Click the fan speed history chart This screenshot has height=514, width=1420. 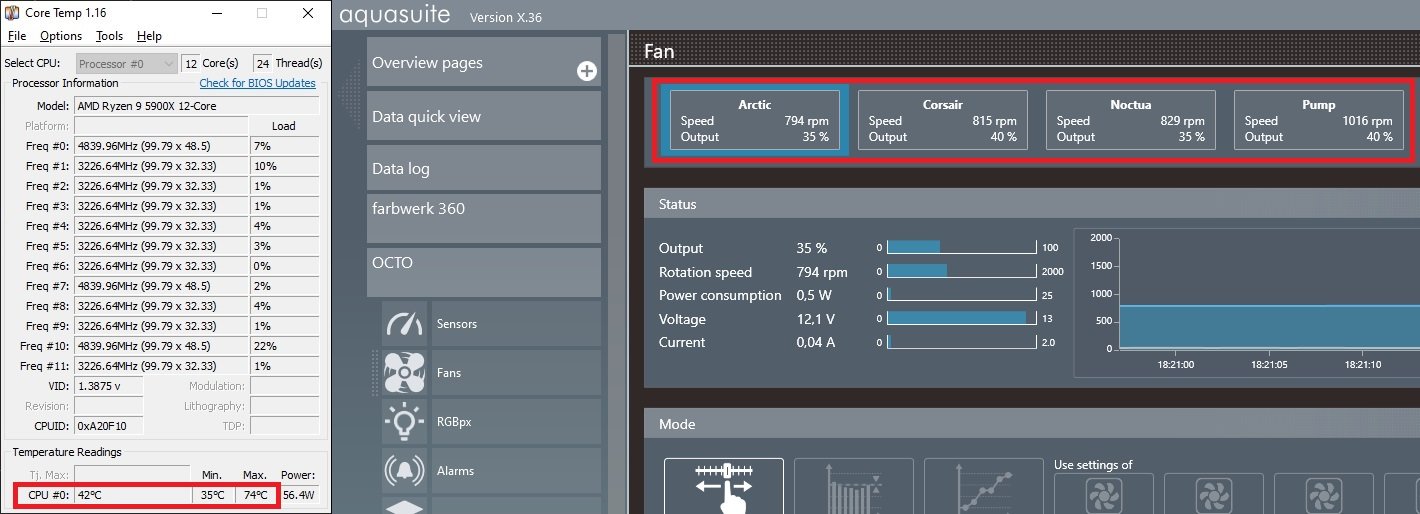coord(1247,302)
